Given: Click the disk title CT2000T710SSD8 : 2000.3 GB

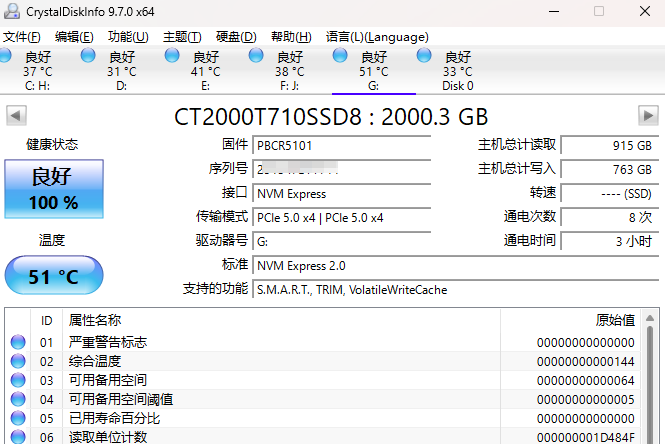Looking at the screenshot, I should 331,117.
